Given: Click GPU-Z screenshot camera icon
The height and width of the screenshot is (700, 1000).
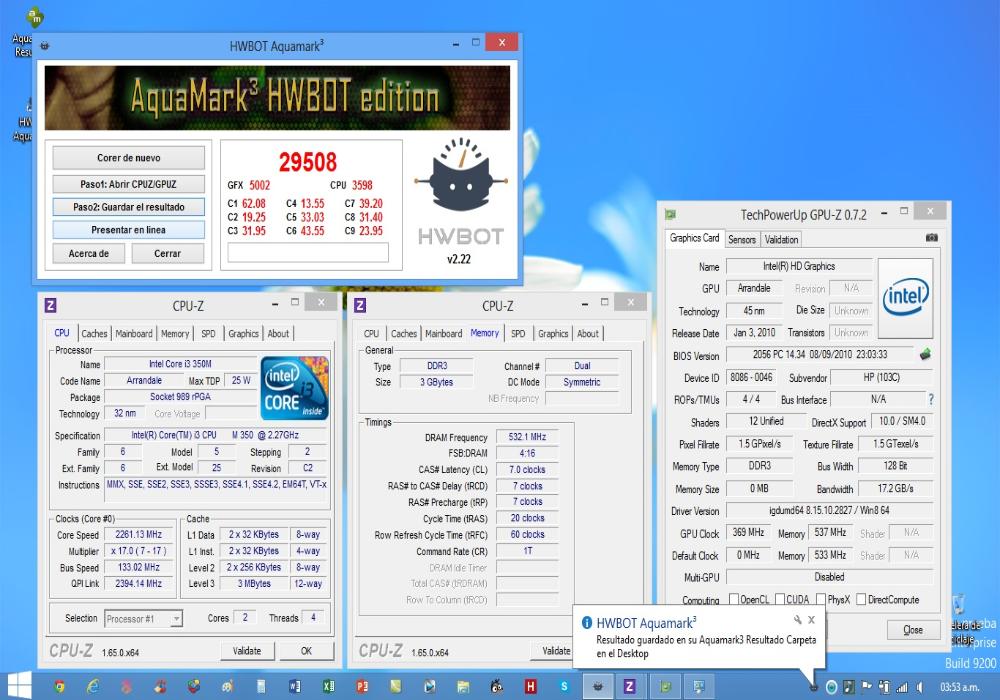Looking at the screenshot, I should coord(932,238).
